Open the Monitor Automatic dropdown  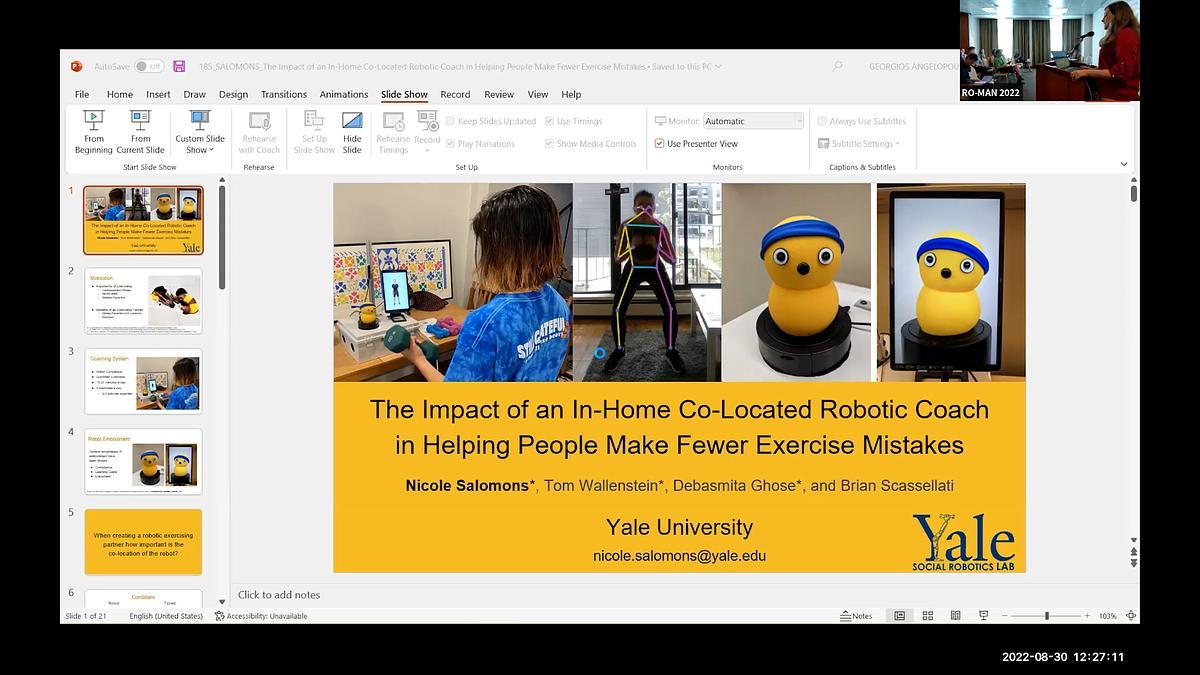753,121
